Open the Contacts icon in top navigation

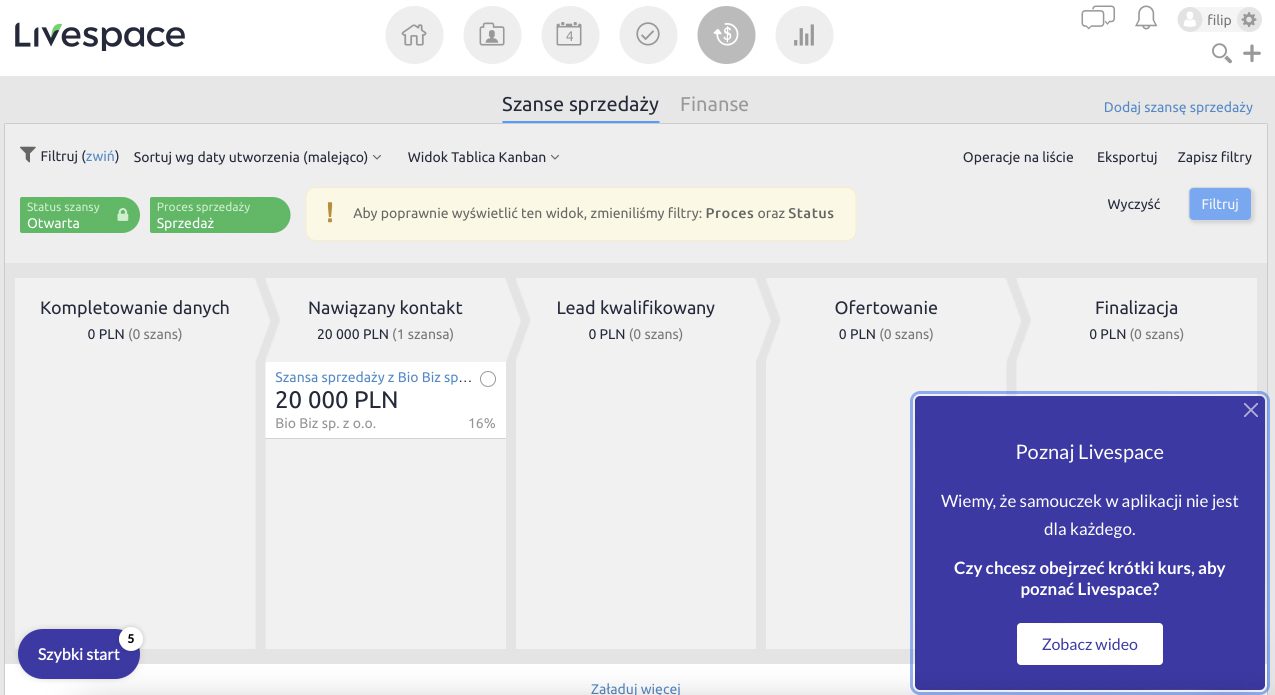(492, 35)
